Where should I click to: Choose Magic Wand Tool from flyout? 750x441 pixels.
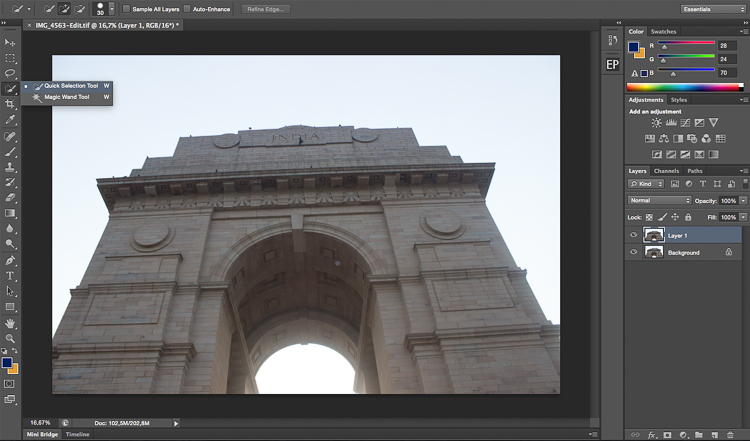67,97
